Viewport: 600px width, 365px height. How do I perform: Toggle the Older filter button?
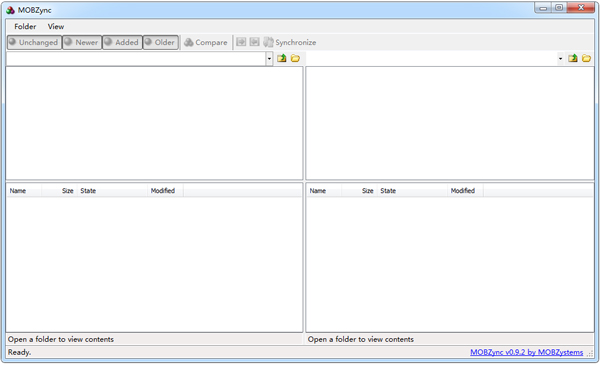pos(161,42)
